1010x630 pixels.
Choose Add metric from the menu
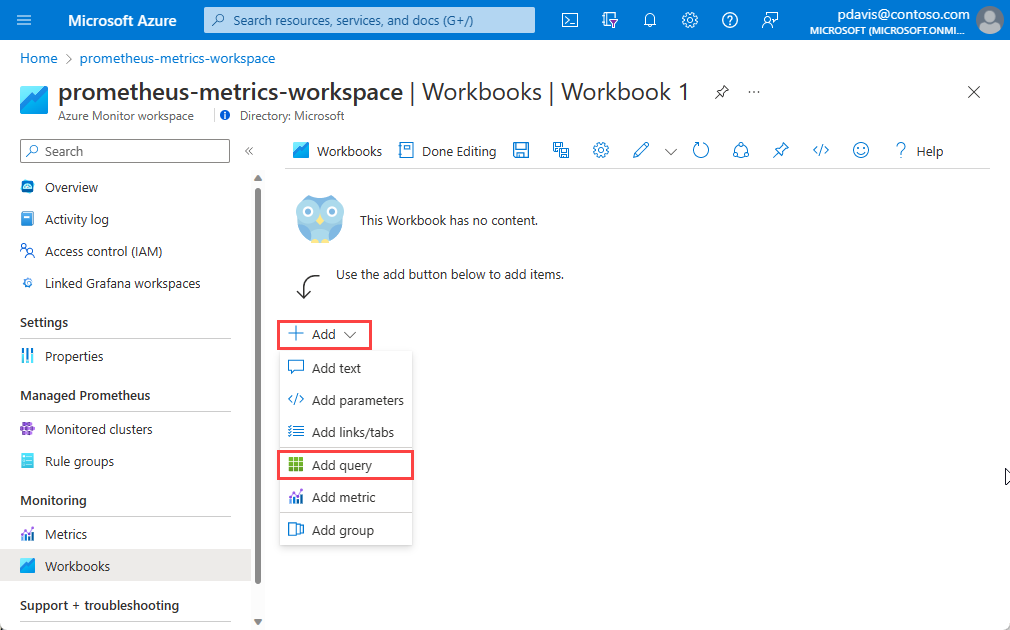pos(345,497)
